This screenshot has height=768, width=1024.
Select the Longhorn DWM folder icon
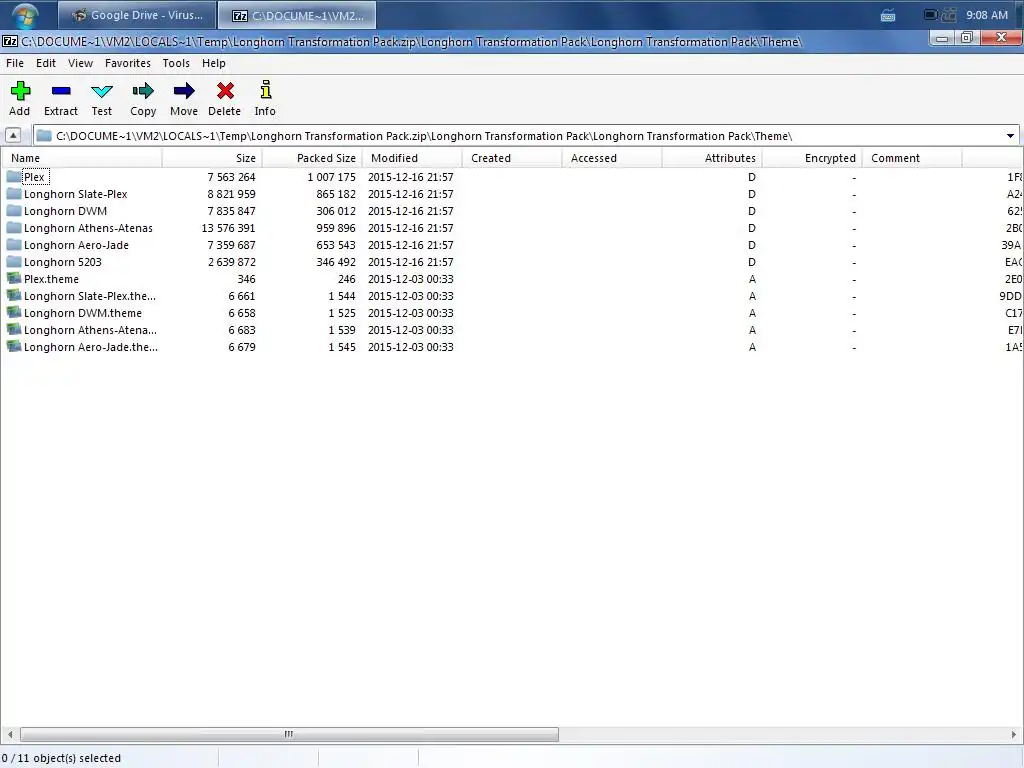coord(14,210)
